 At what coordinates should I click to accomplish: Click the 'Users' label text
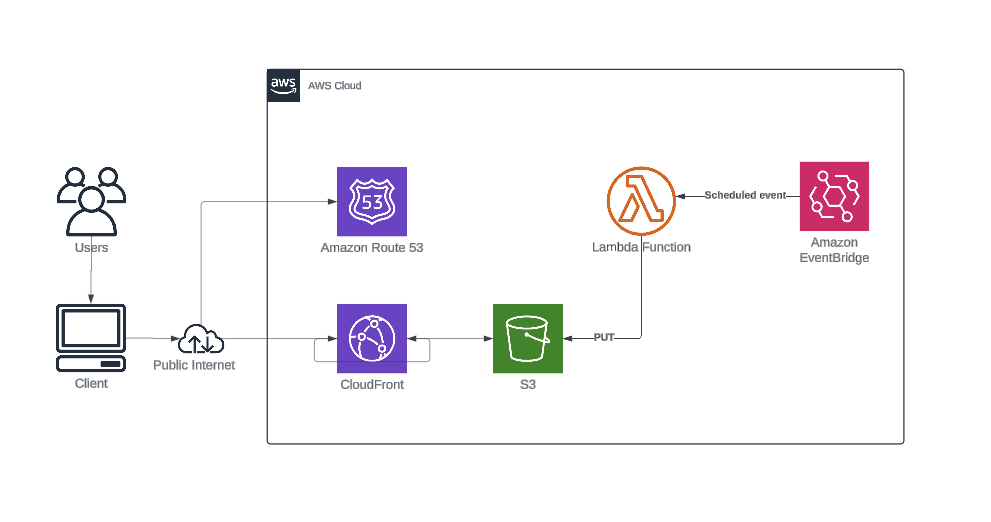(92, 248)
